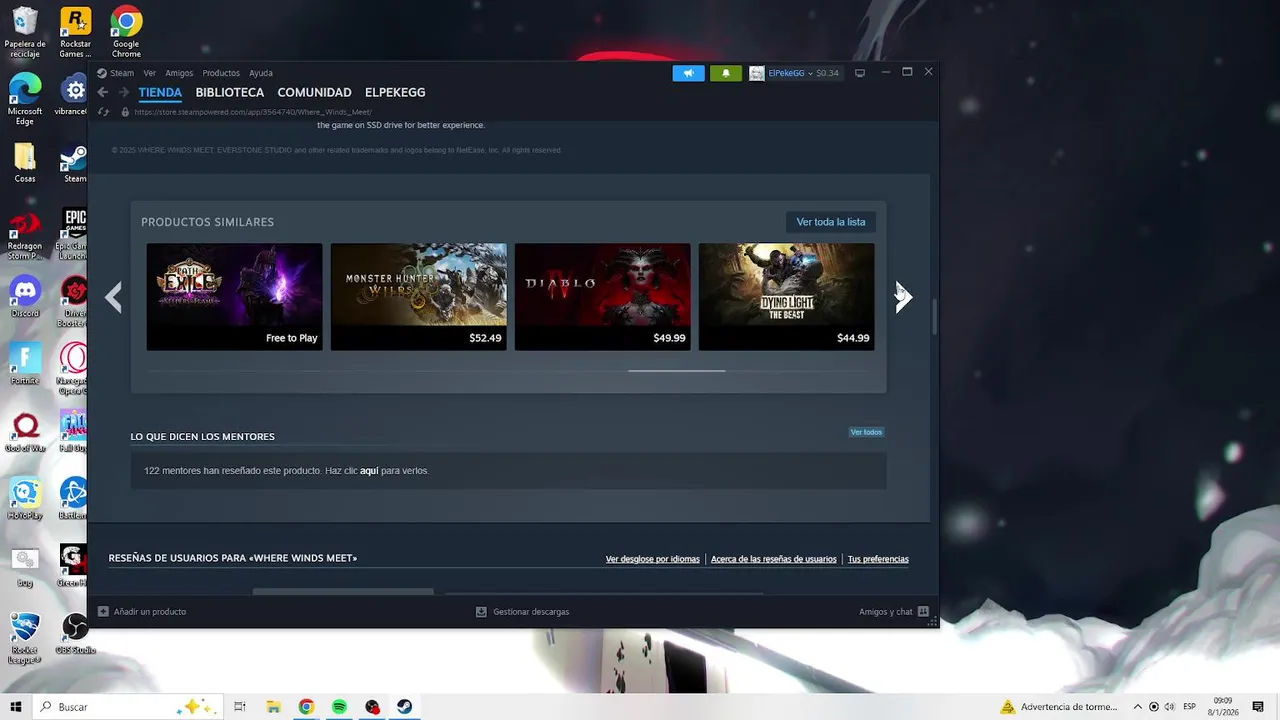
Task: Open Ver desglose por idiomas link
Action: pyautogui.click(x=653, y=559)
